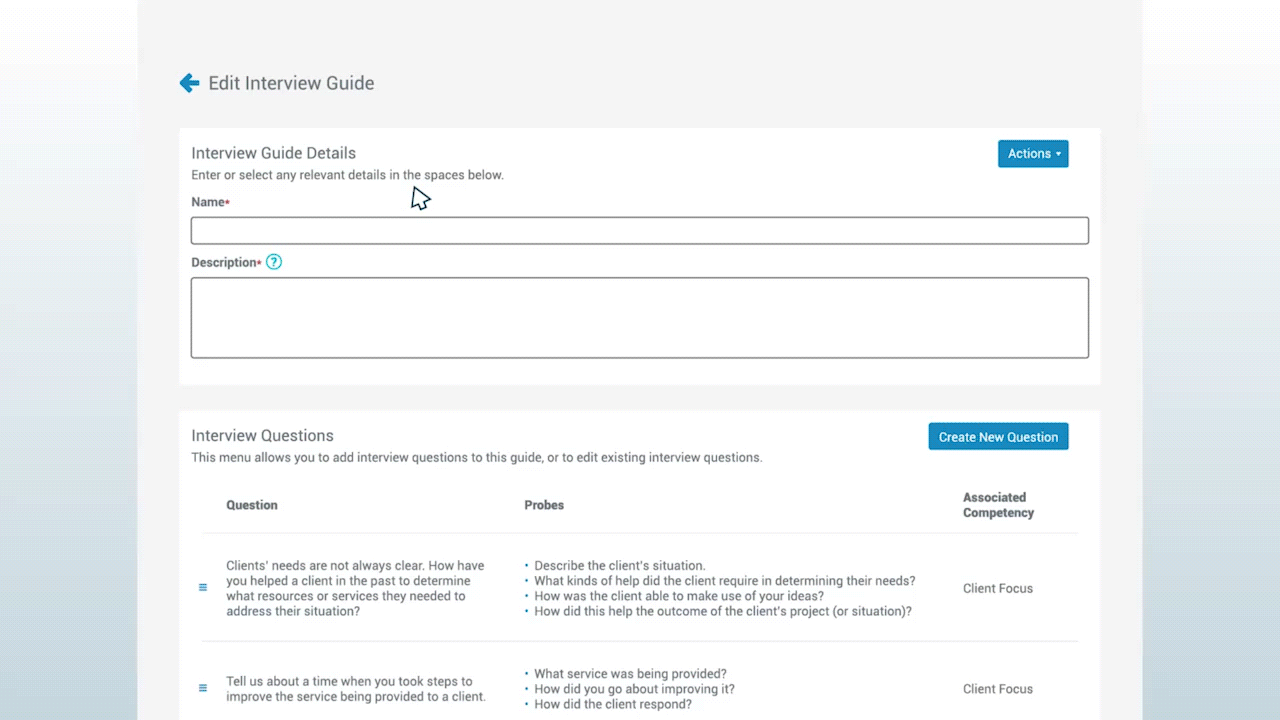Click the Description help question mark icon
Image resolution: width=1280 pixels, height=720 pixels.
pyautogui.click(x=274, y=262)
